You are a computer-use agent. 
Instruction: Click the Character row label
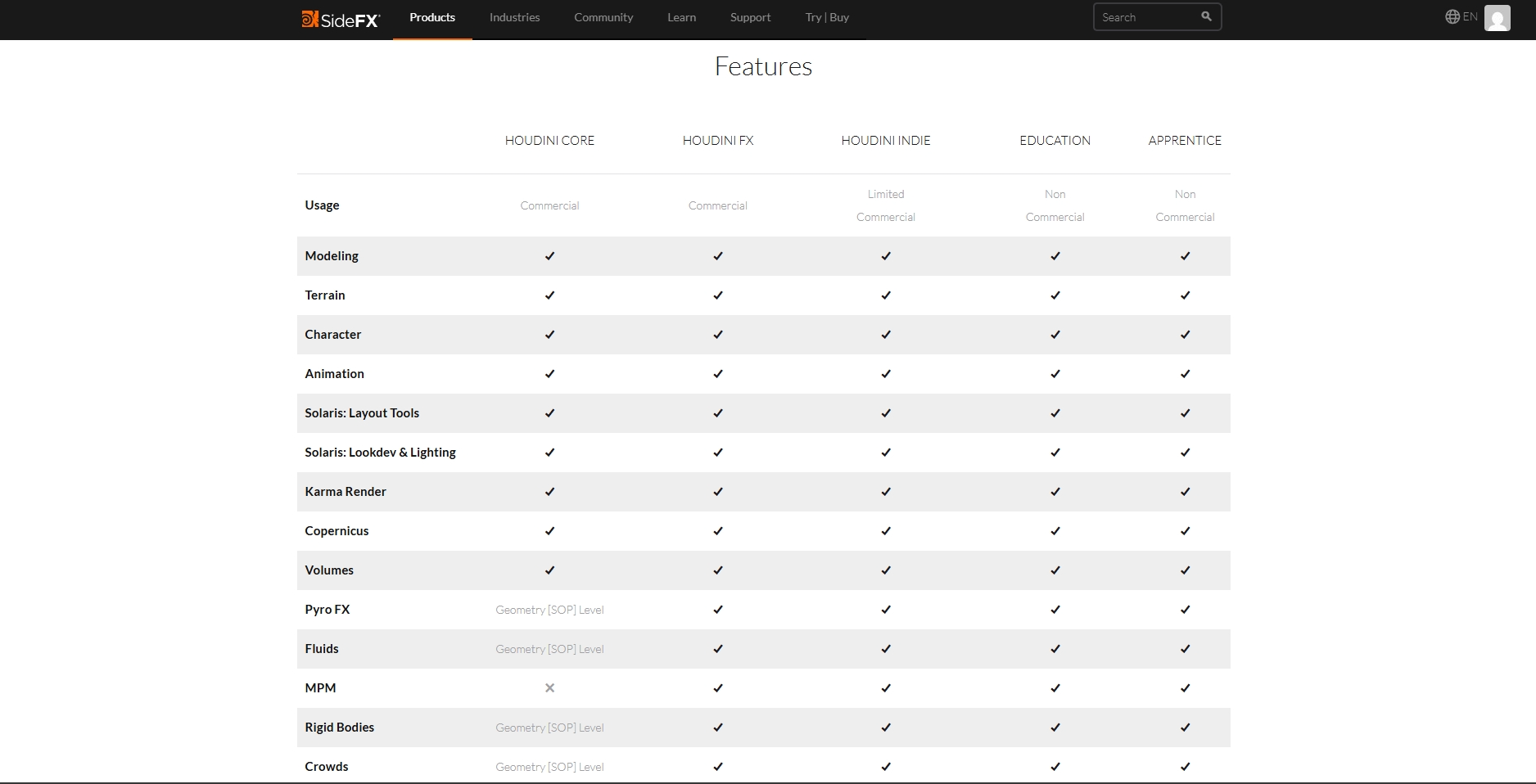click(332, 335)
